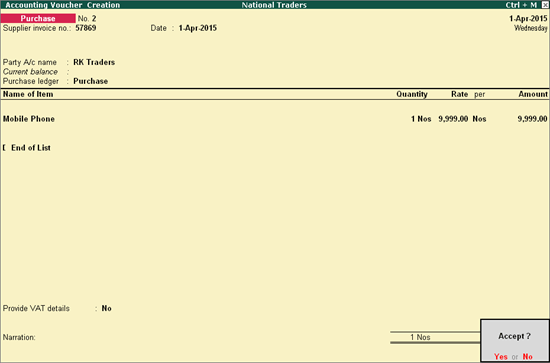Image resolution: width=550 pixels, height=363 pixels.
Task: Click the per unit Nos field
Action: [479, 119]
